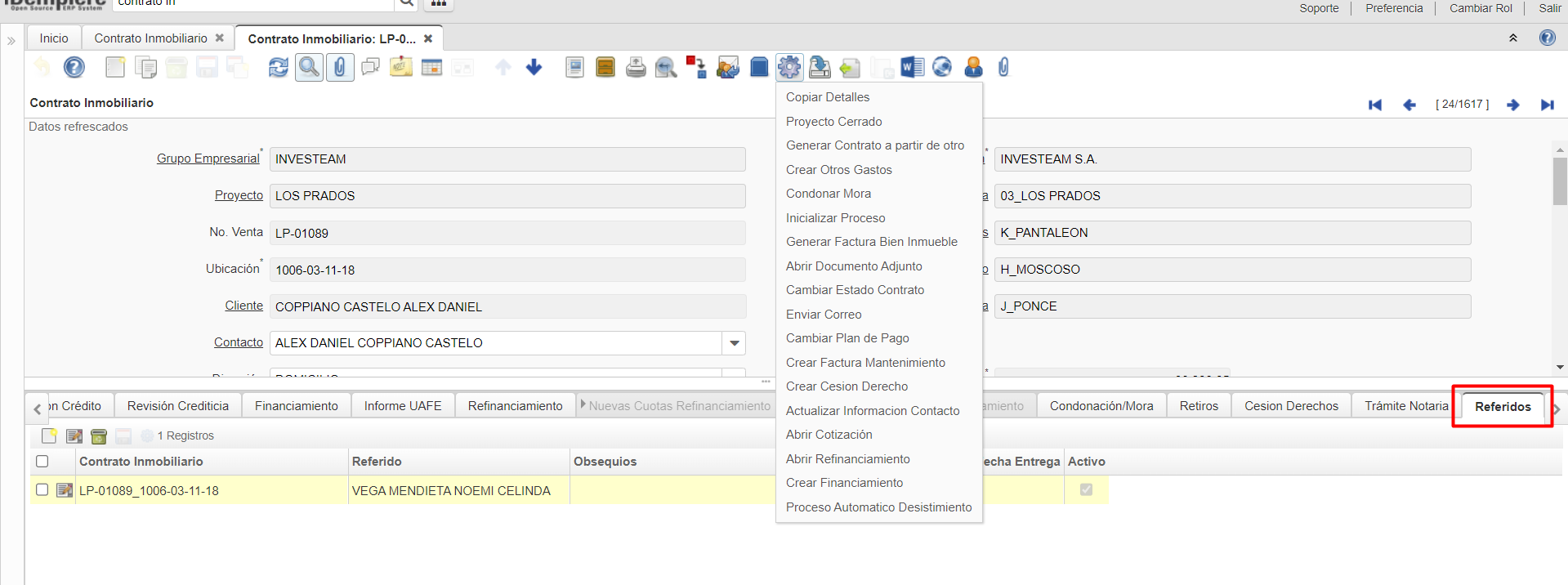Click the Preferencia link
Image resolution: width=1568 pixels, height=585 pixels.
(1393, 8)
